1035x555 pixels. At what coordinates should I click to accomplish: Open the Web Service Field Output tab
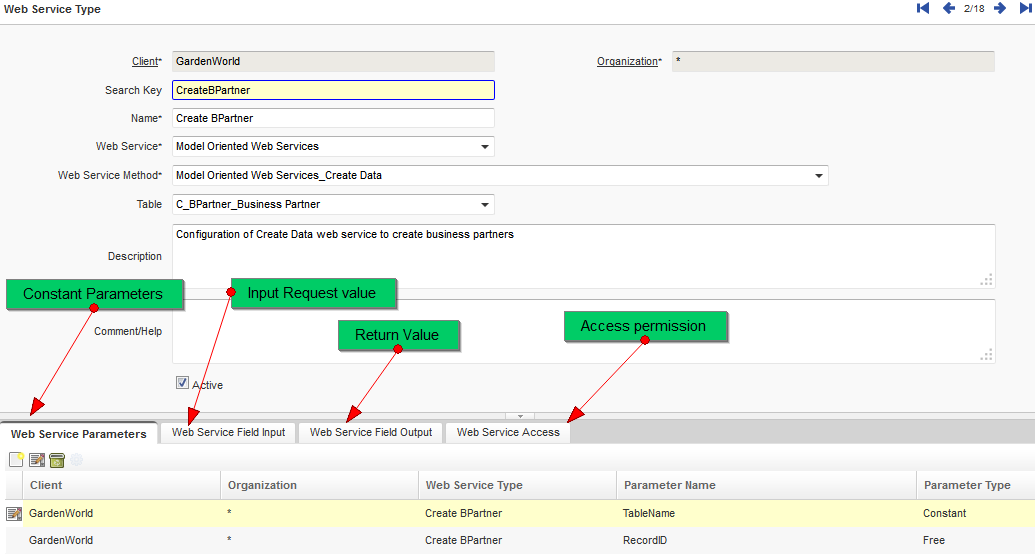tap(371, 433)
